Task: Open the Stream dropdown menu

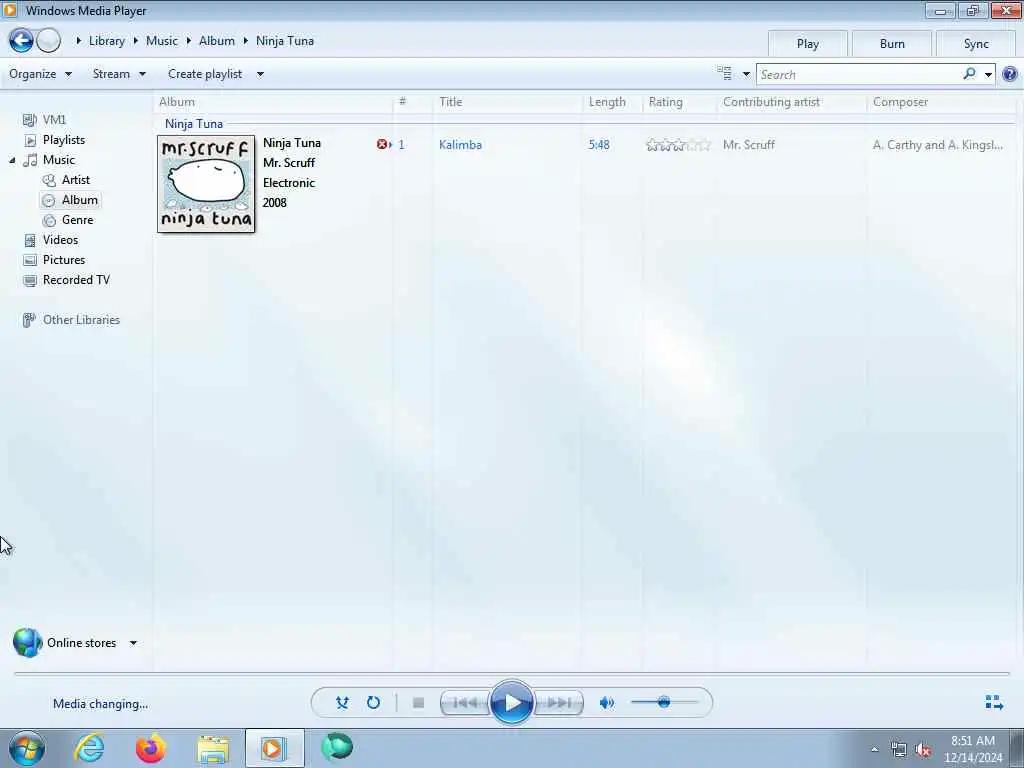Action: (119, 74)
